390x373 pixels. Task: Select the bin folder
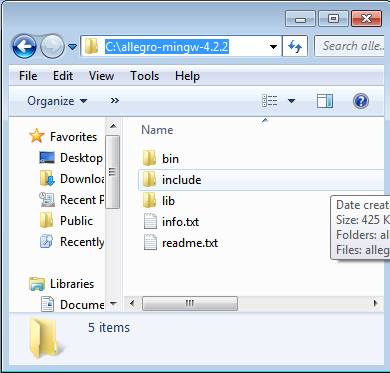[170, 159]
